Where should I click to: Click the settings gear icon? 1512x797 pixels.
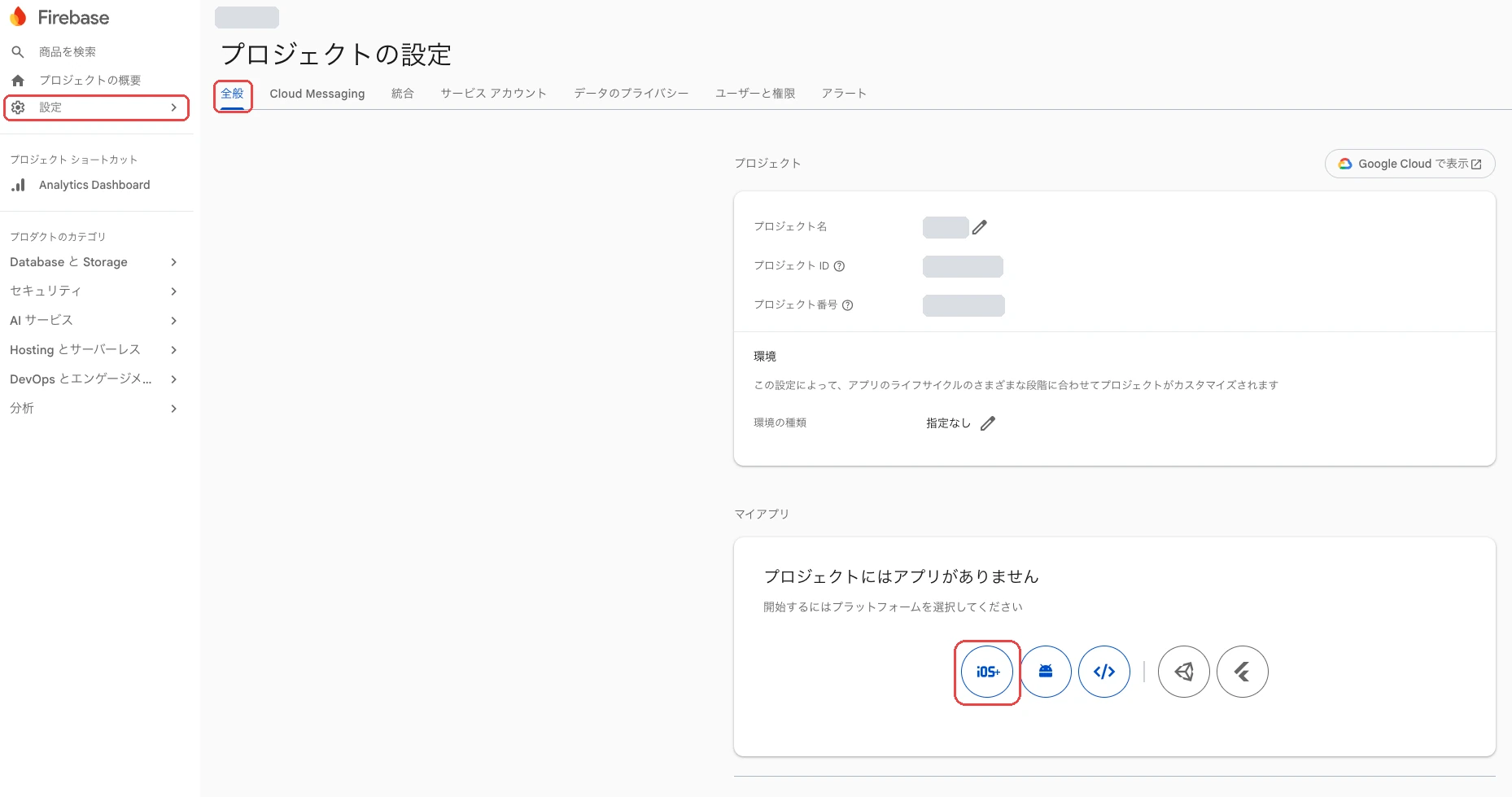coord(18,107)
